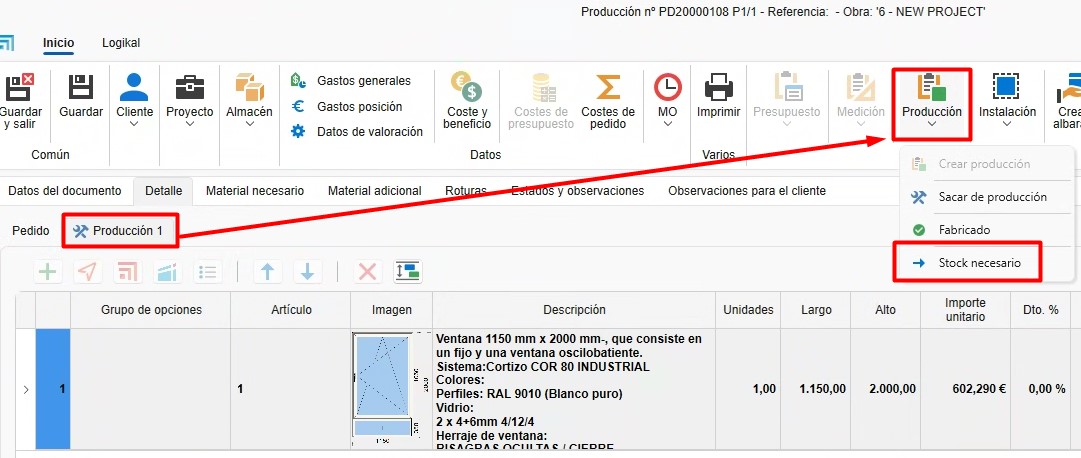Click the Imprimir printer icon
This screenshot has width=1081, height=458.
pyautogui.click(x=718, y=88)
